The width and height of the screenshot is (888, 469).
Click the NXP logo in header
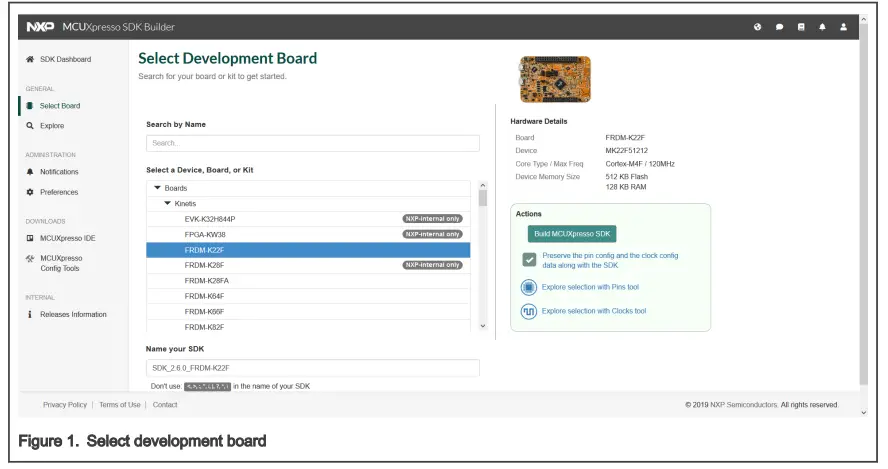tap(40, 27)
